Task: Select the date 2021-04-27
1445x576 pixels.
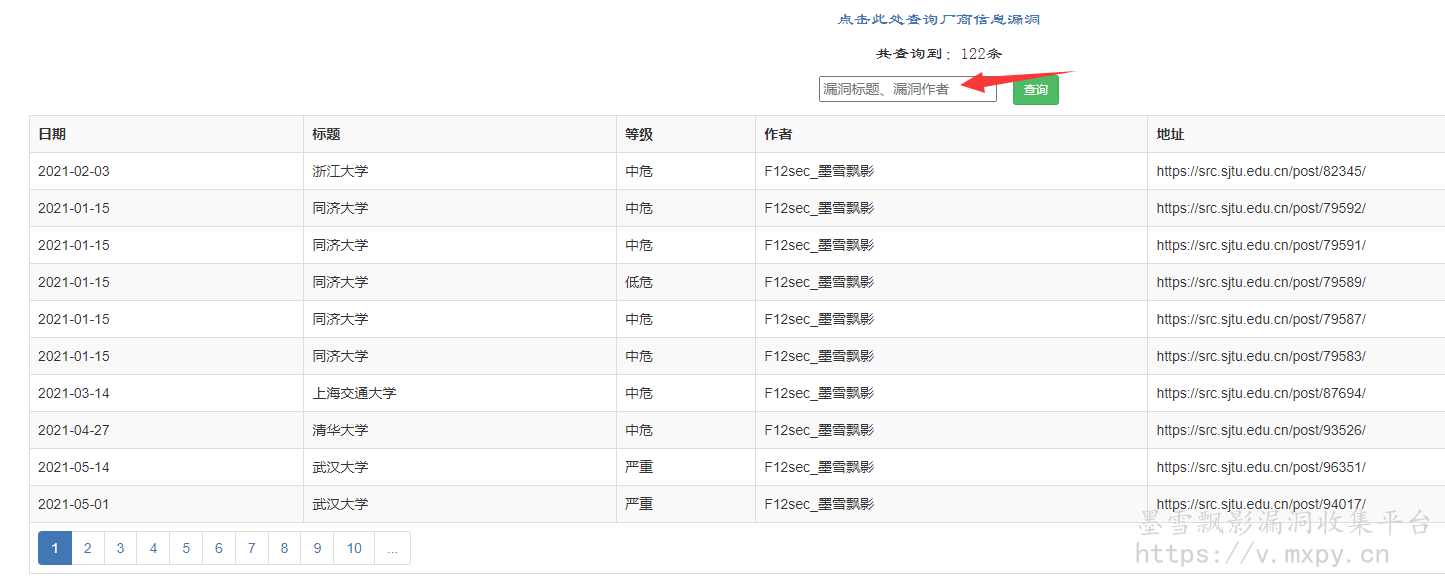Action: [x=74, y=430]
